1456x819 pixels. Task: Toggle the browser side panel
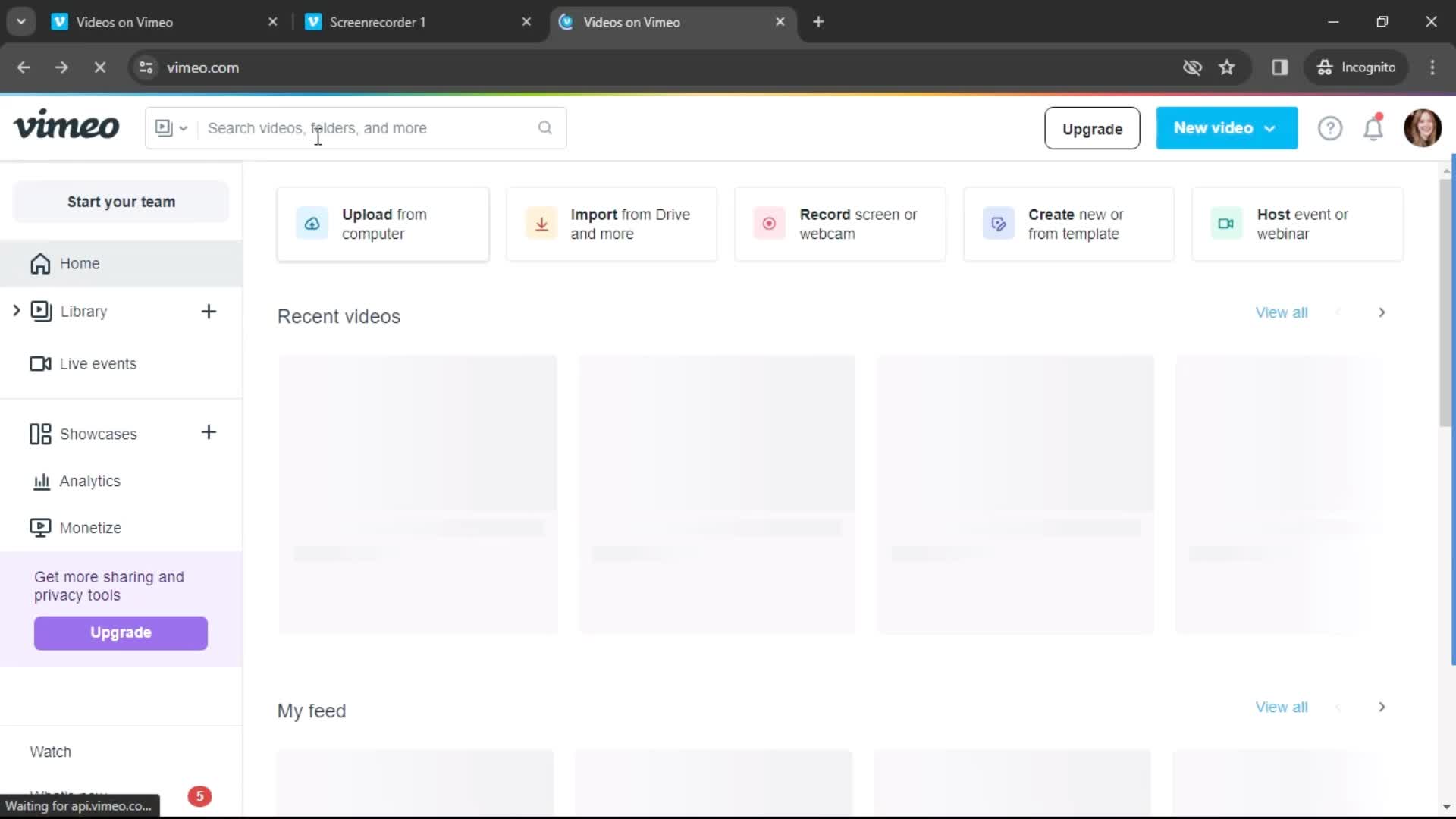click(1280, 67)
